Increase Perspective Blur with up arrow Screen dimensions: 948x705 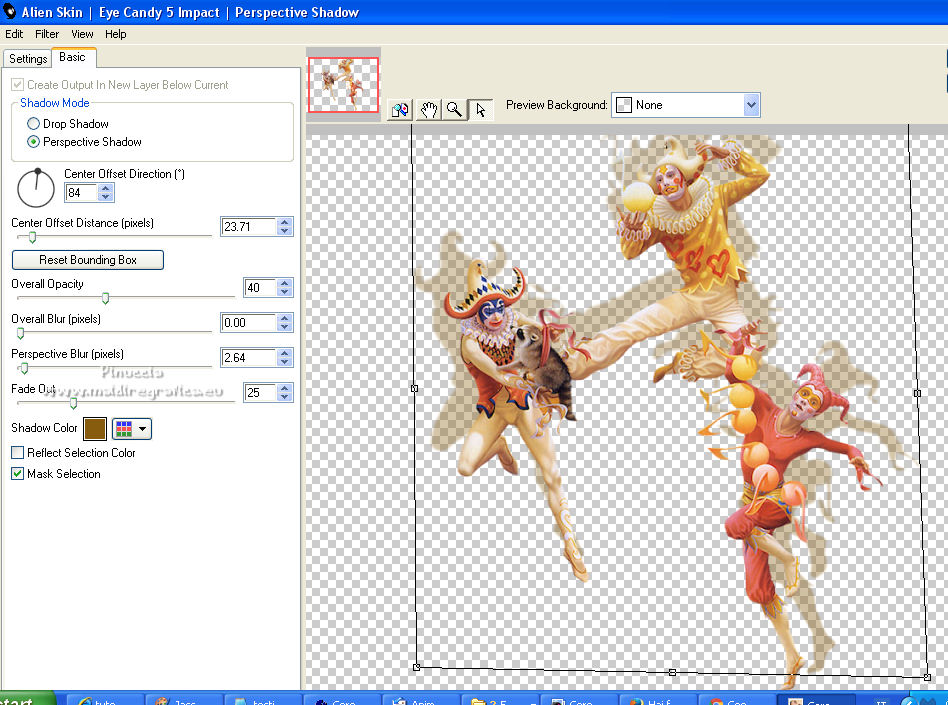click(285, 353)
